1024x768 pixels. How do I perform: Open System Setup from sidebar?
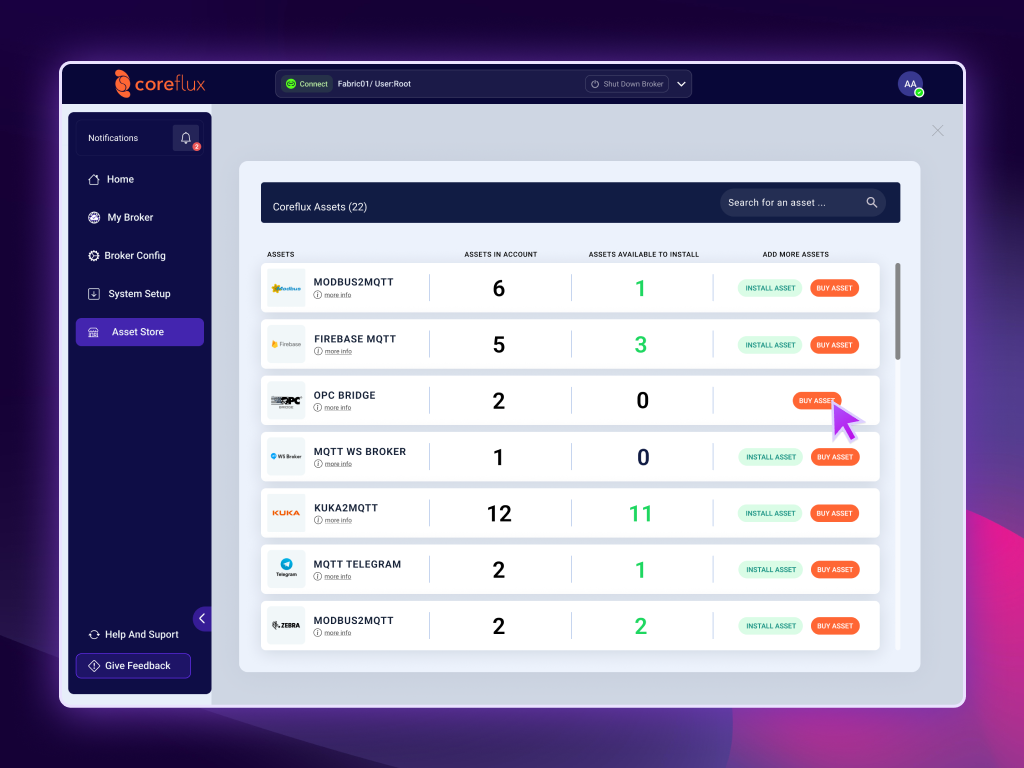pos(139,294)
